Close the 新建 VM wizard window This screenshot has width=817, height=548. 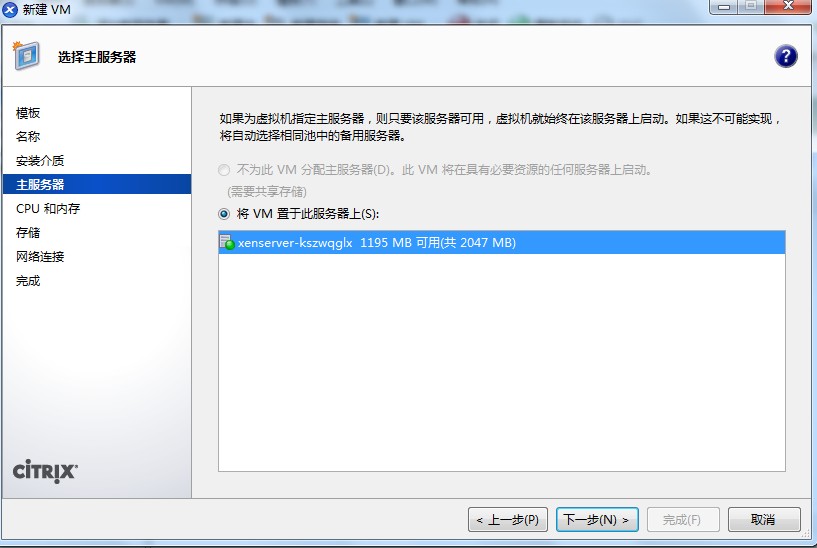[788, 6]
